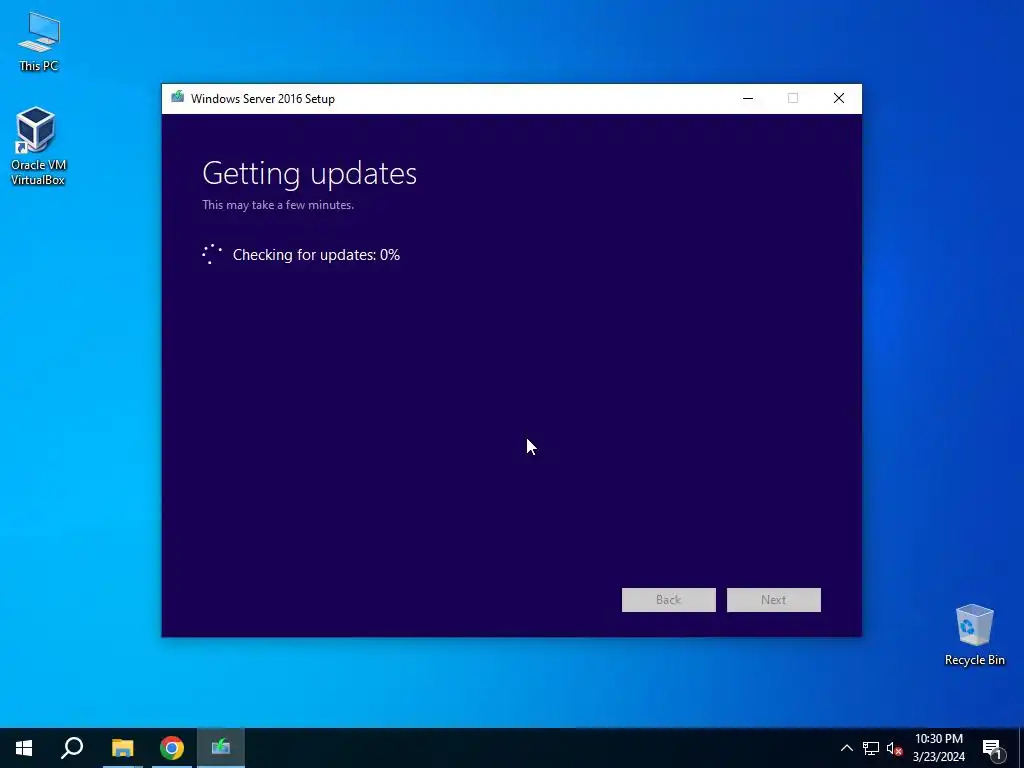This screenshot has width=1024, height=768.
Task: Launch Google Chrome from taskbar
Action: click(171, 748)
